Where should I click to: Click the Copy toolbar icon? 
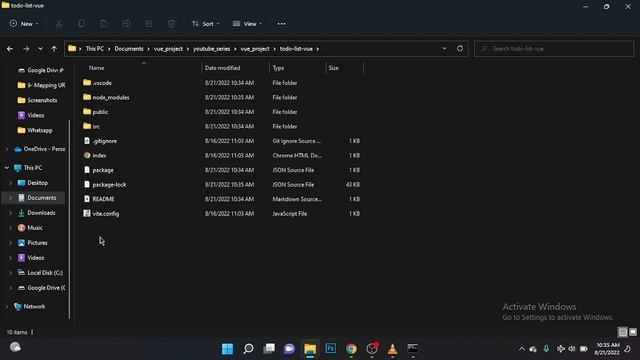coord(82,24)
